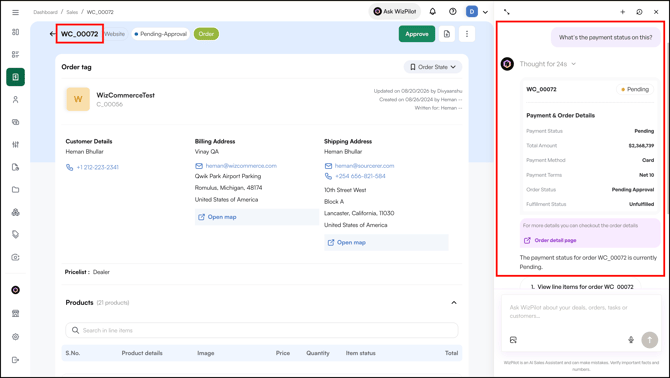Screen dimensions: 670x378
Task: Click the W customer thumbnail
Action: pos(78,99)
